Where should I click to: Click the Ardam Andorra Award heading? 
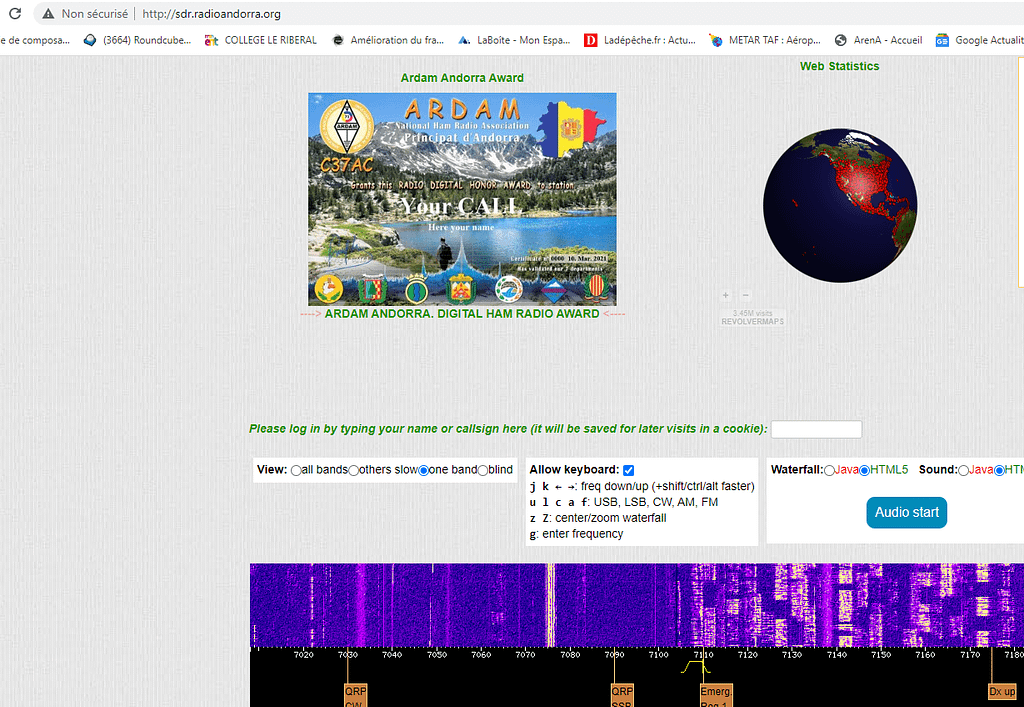[462, 78]
